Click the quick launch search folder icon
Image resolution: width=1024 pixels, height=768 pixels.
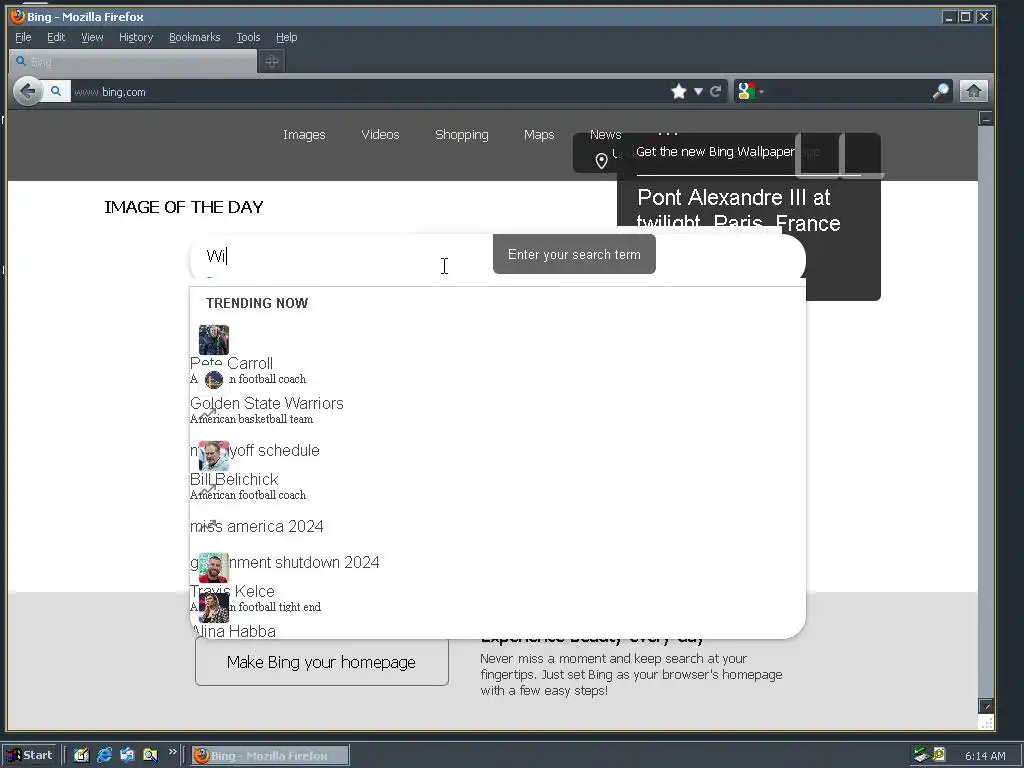(x=150, y=755)
